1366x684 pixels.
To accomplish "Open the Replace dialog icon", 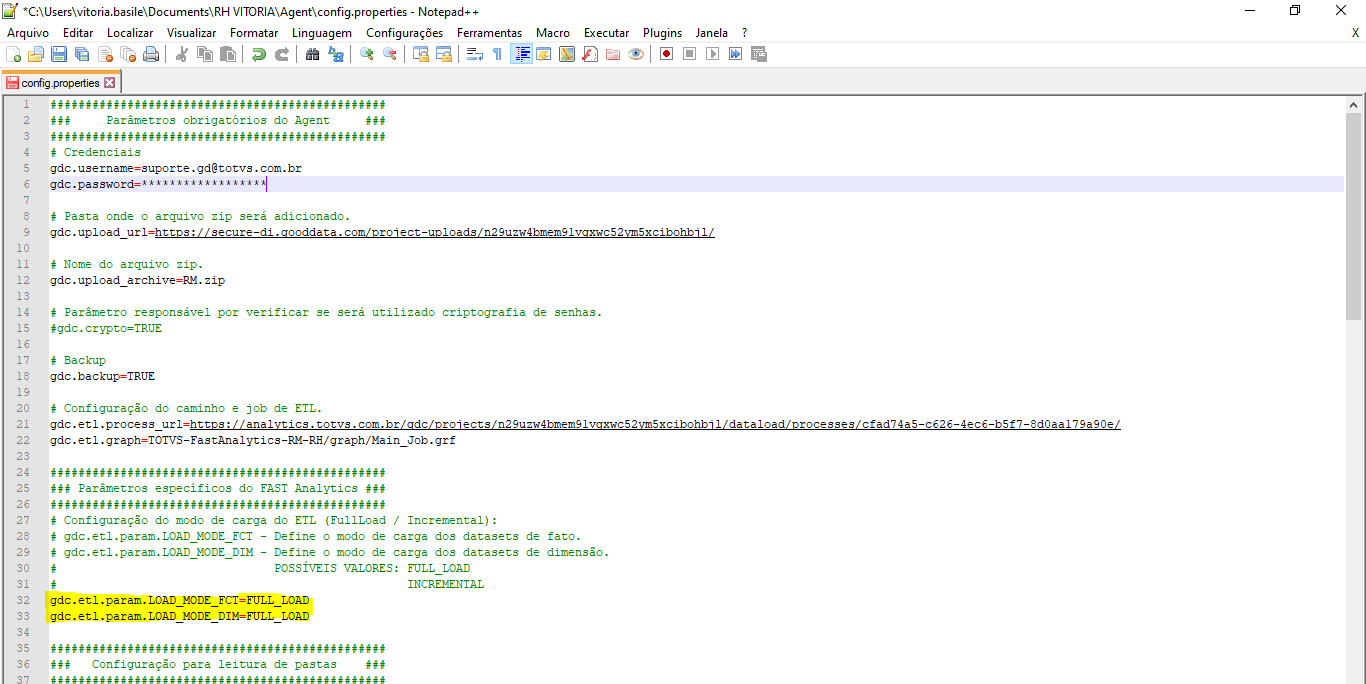I will (335, 54).
